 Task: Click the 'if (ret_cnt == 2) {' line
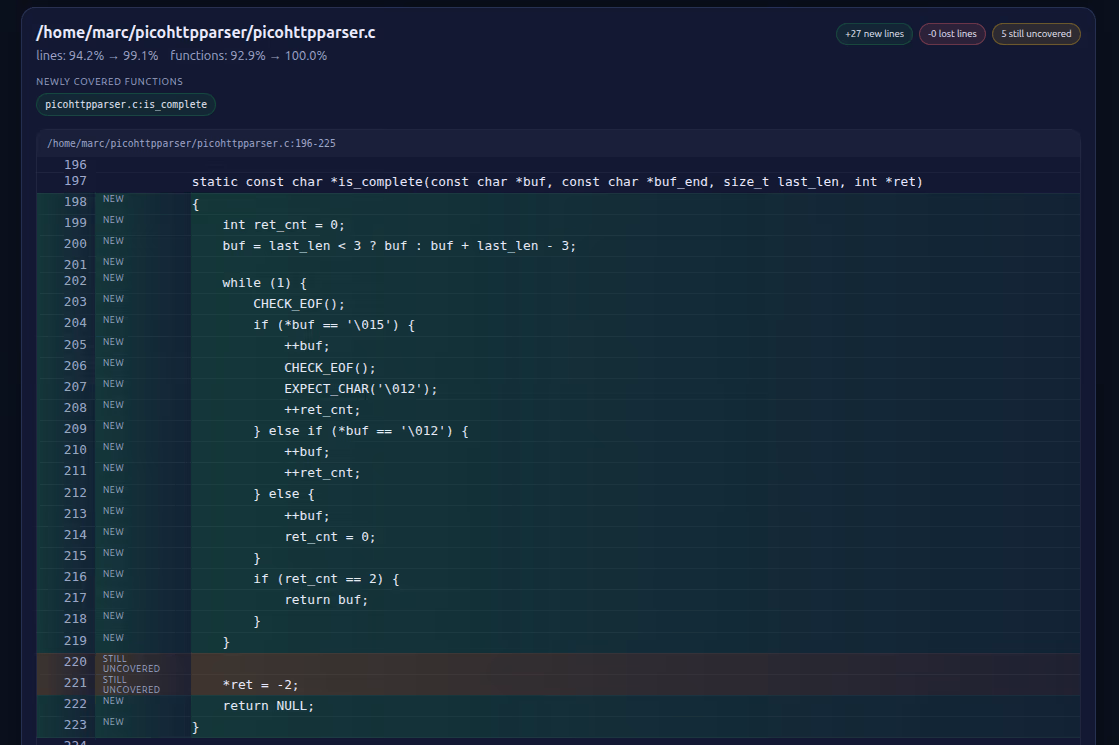click(326, 579)
